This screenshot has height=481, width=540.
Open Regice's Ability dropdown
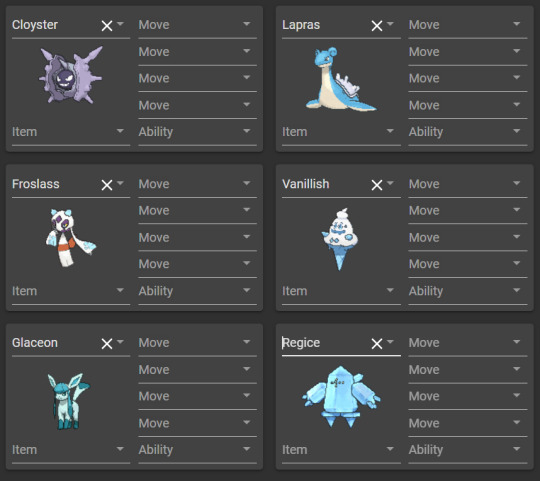[x=468, y=450]
